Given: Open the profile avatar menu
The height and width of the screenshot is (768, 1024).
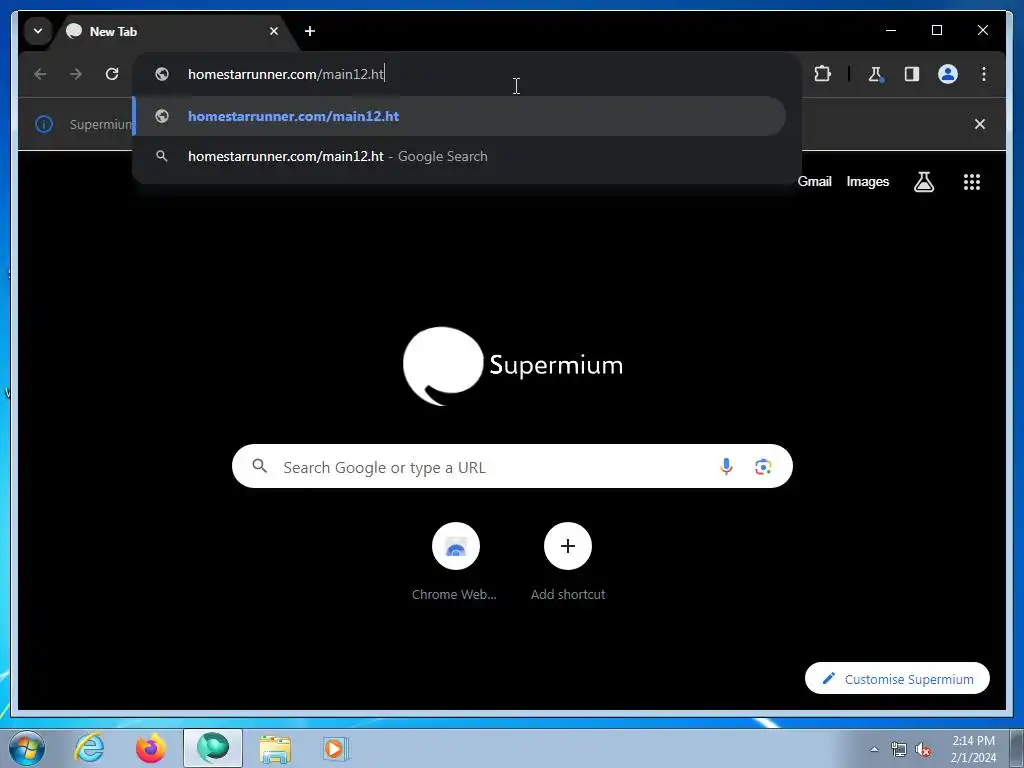Looking at the screenshot, I should pyautogui.click(x=948, y=74).
